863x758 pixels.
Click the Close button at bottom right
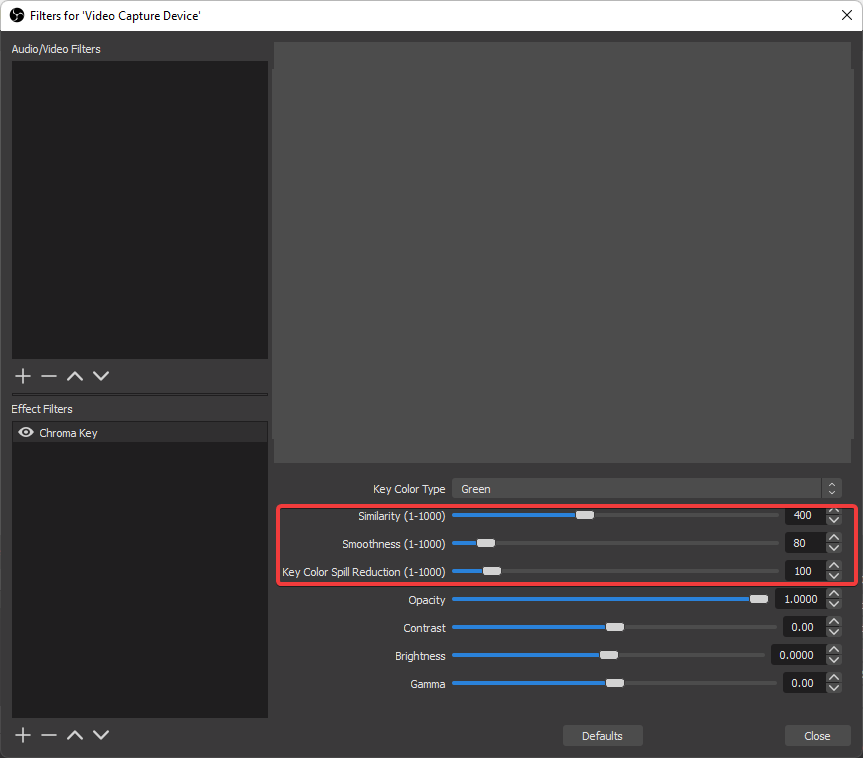[817, 735]
